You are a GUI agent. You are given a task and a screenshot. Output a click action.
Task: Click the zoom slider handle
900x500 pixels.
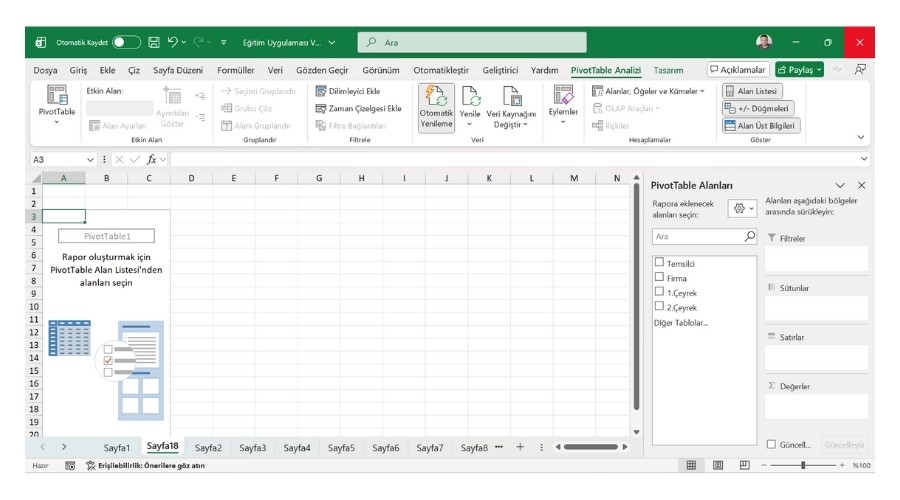(803, 465)
